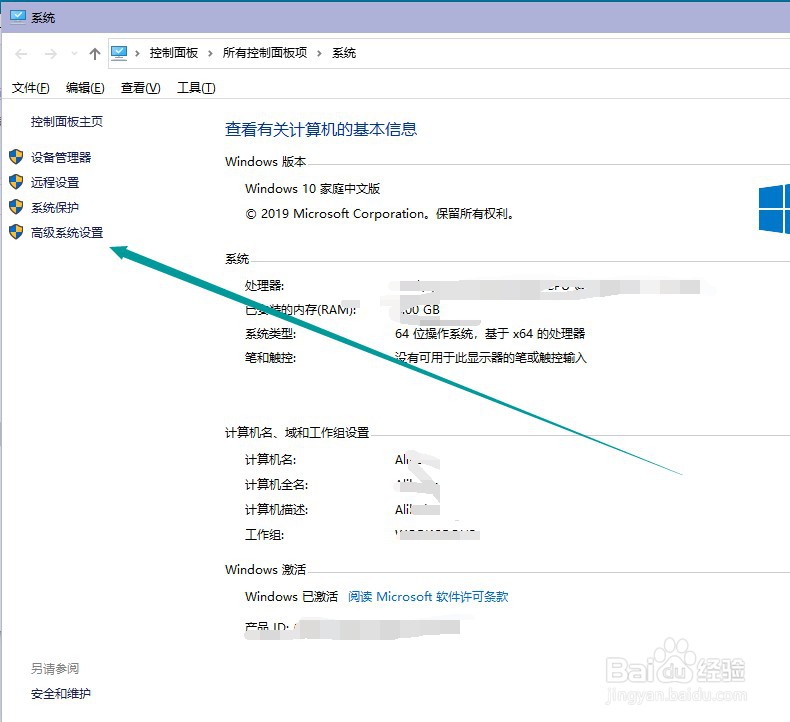Click the 计算机描述: label
The height and width of the screenshot is (722, 790).
pyautogui.click(x=277, y=509)
